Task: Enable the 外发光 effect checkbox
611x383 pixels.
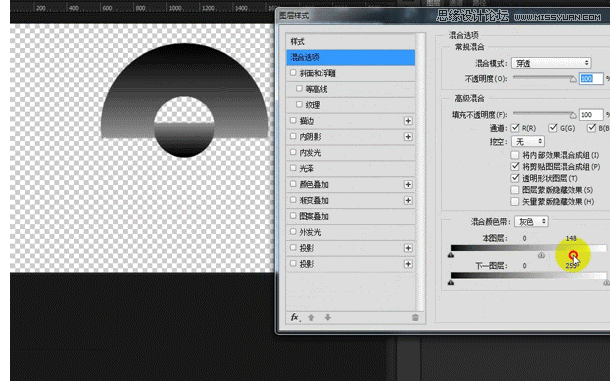Action: (x=293, y=232)
